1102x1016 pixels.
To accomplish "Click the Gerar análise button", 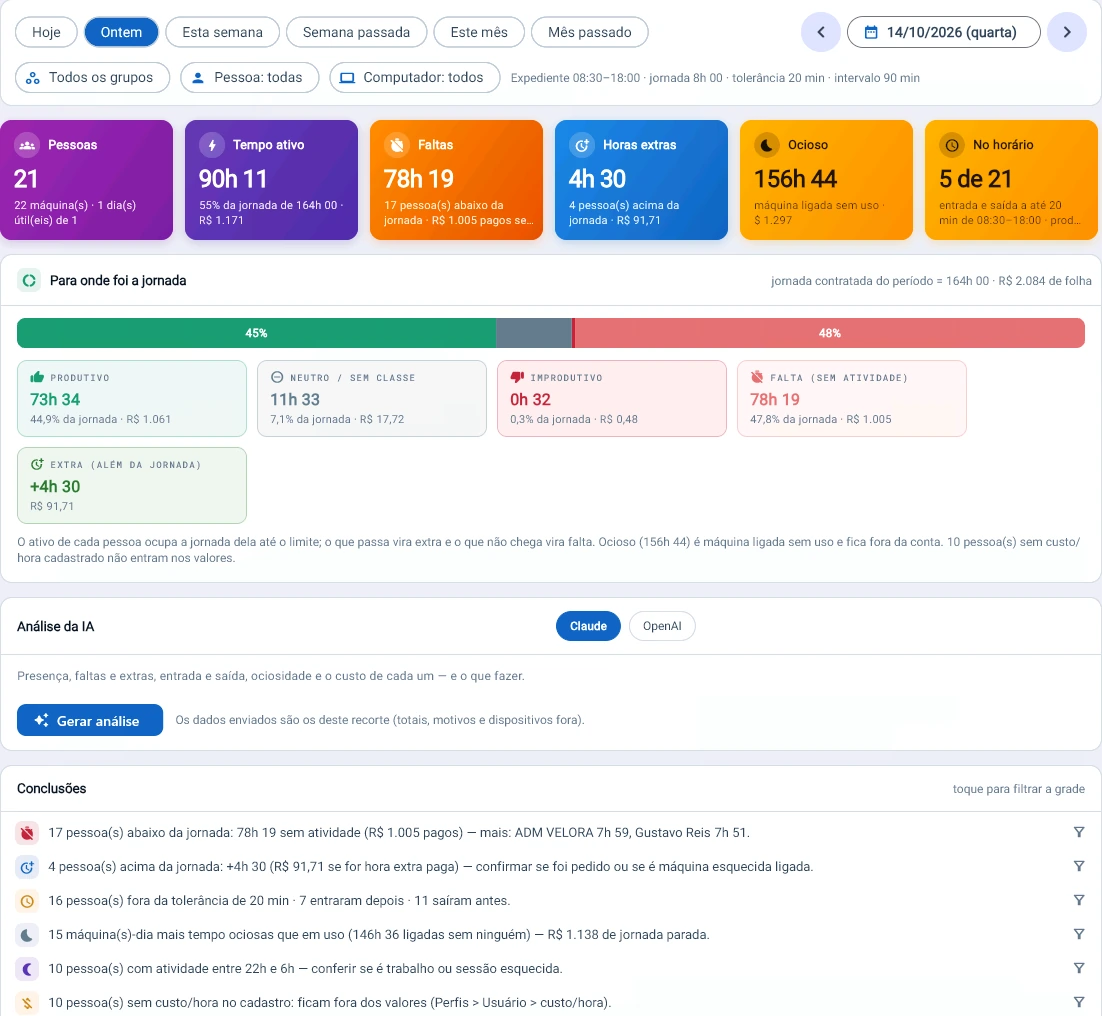I will click(90, 720).
